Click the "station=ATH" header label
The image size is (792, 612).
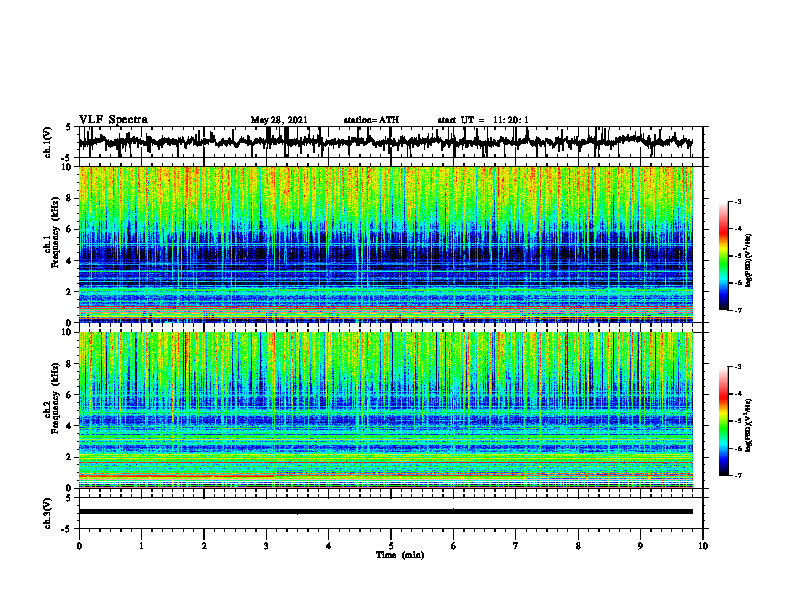(x=371, y=120)
